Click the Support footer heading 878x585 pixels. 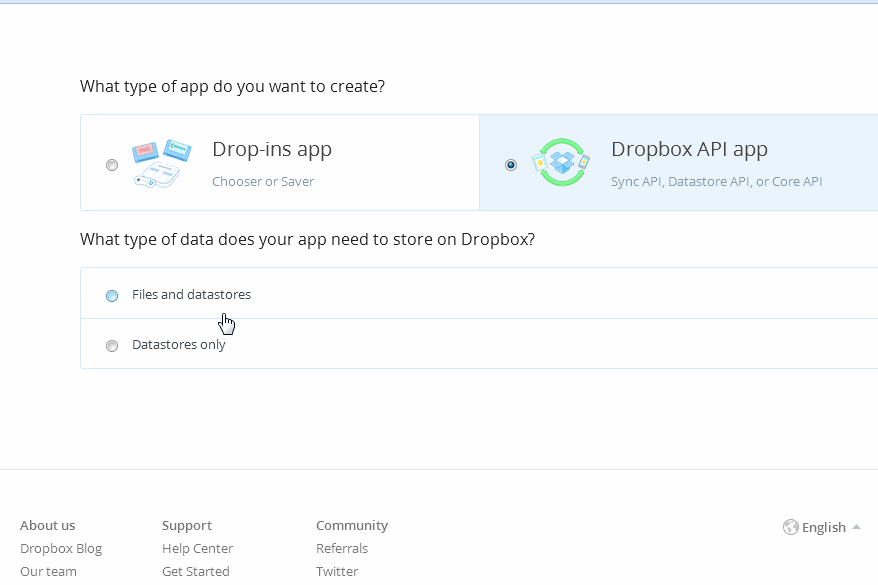[187, 526]
